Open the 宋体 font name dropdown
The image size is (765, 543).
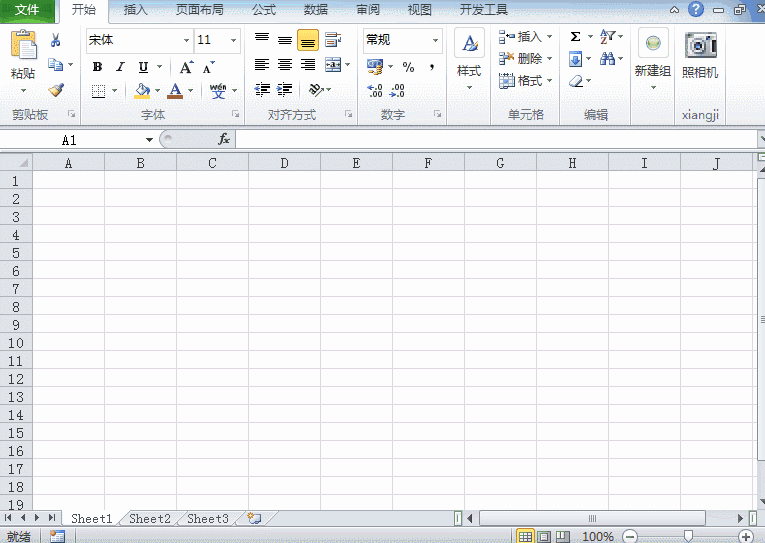[x=186, y=40]
